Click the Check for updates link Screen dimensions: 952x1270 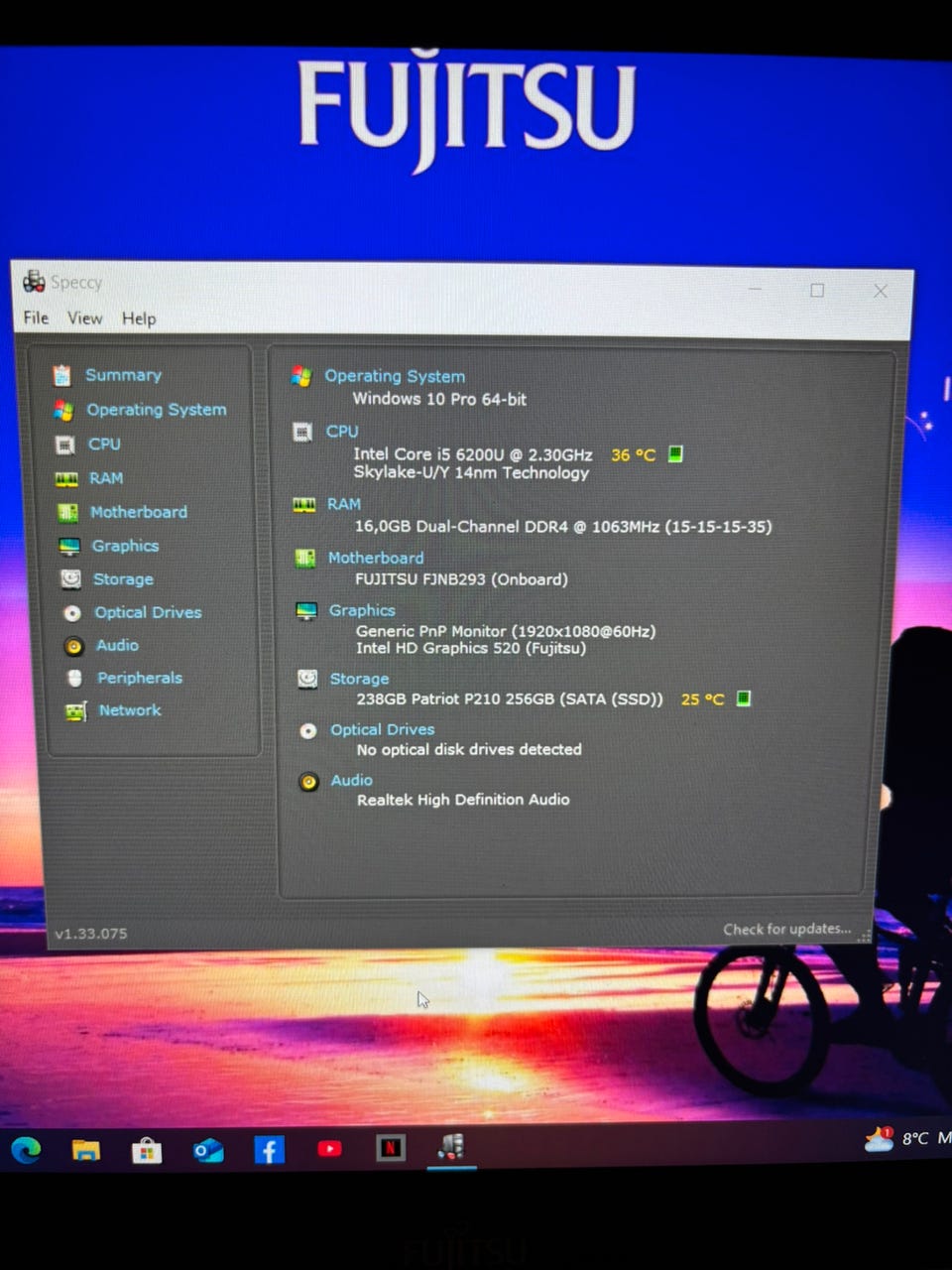787,930
